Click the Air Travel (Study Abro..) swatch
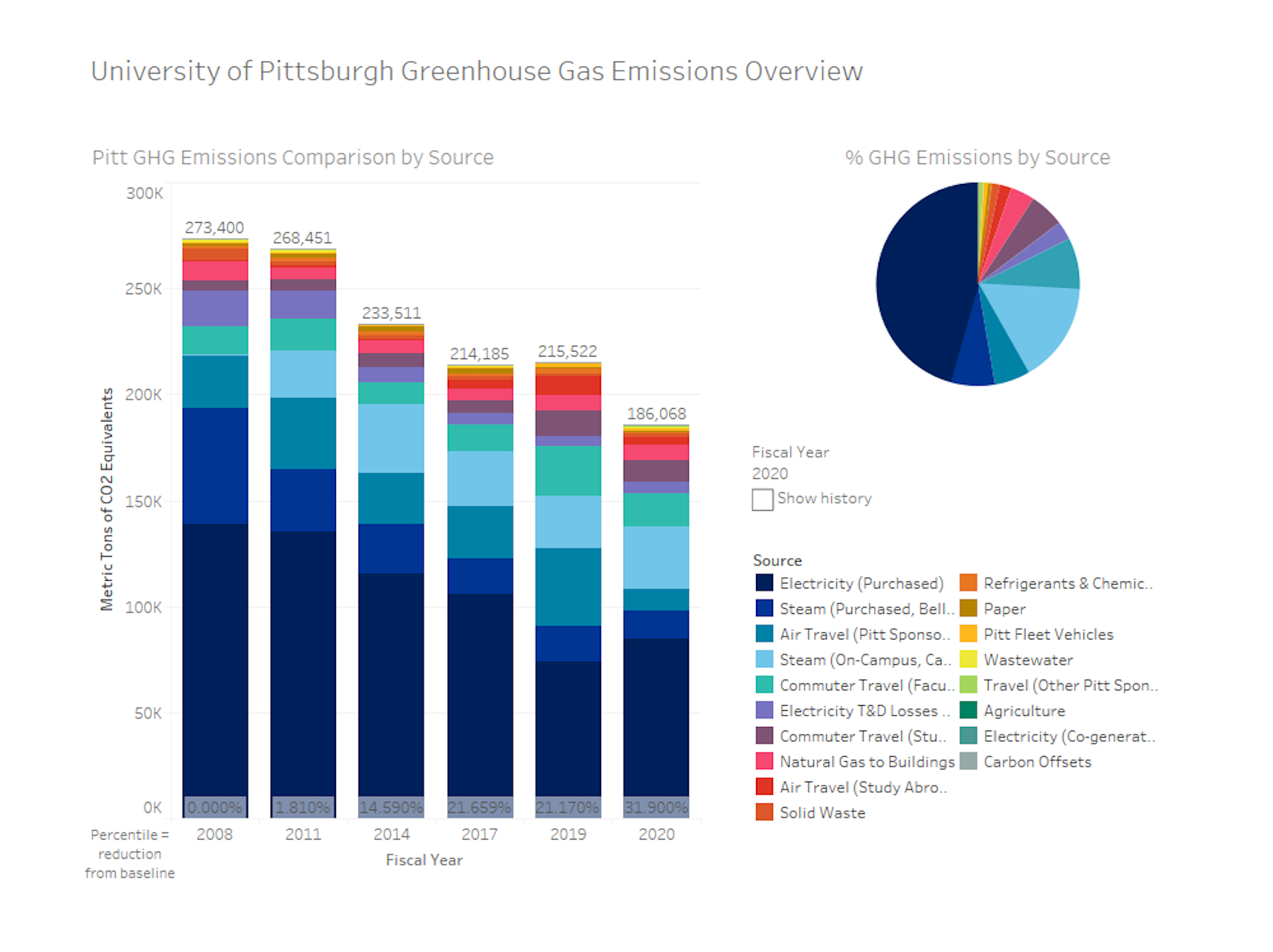This screenshot has height=952, width=1273. (x=765, y=786)
